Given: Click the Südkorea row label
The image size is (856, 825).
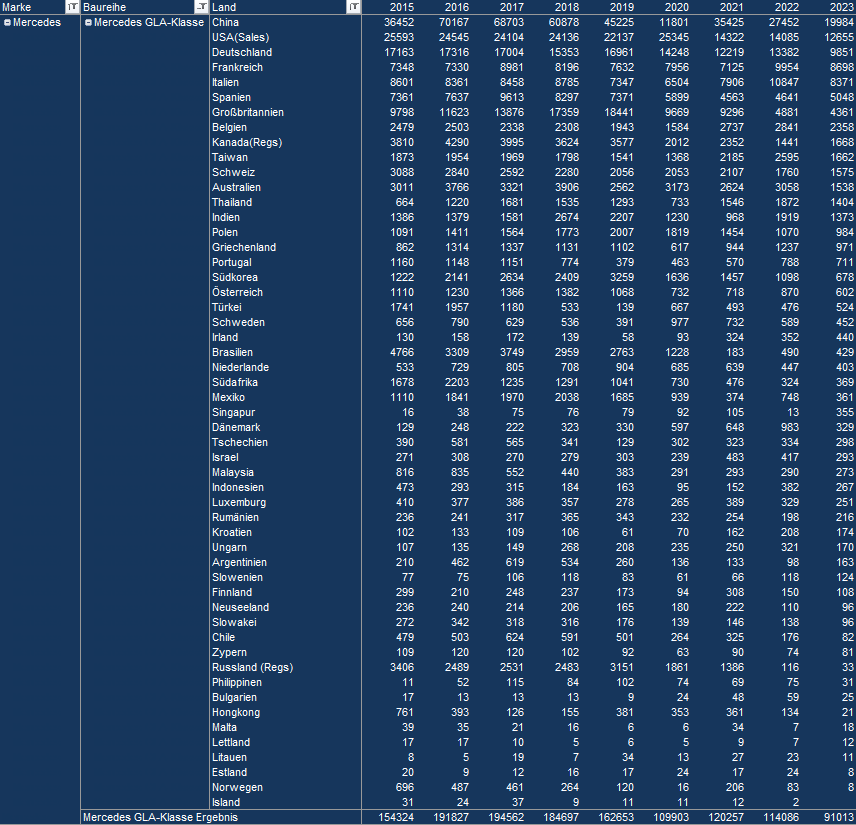Looking at the screenshot, I should point(235,277).
